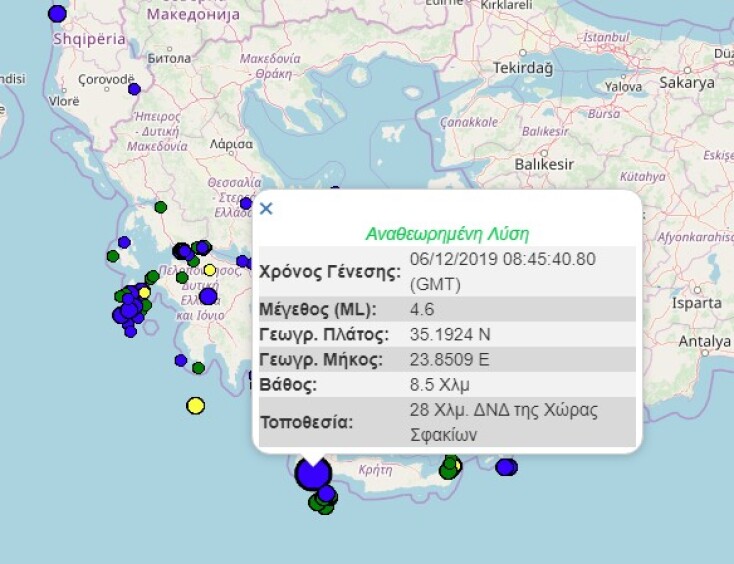Image resolution: width=734 pixels, height=564 pixels.
Task: Select the isolated yellow marker in the sea south of Peloponnese
Action: tap(196, 405)
